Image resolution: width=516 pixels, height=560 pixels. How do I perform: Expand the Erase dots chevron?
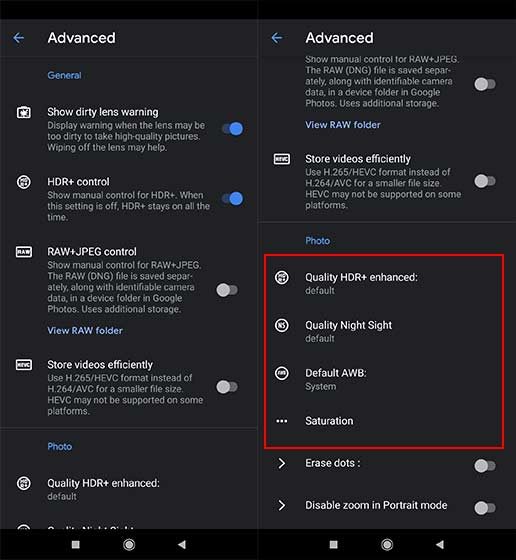point(282,463)
